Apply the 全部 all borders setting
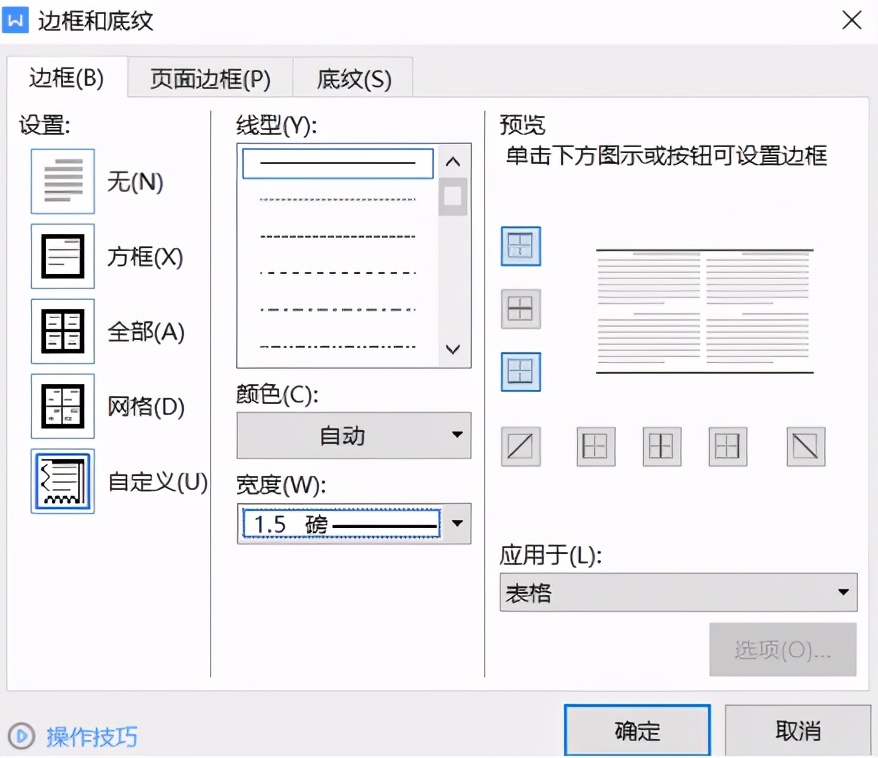878x758 pixels. click(x=62, y=331)
